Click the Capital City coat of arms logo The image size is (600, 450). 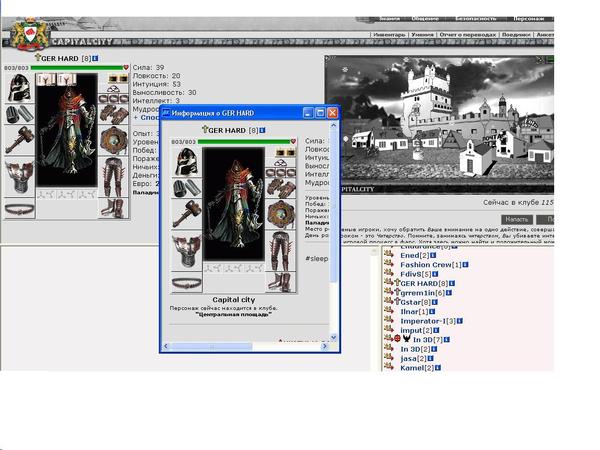[29, 34]
